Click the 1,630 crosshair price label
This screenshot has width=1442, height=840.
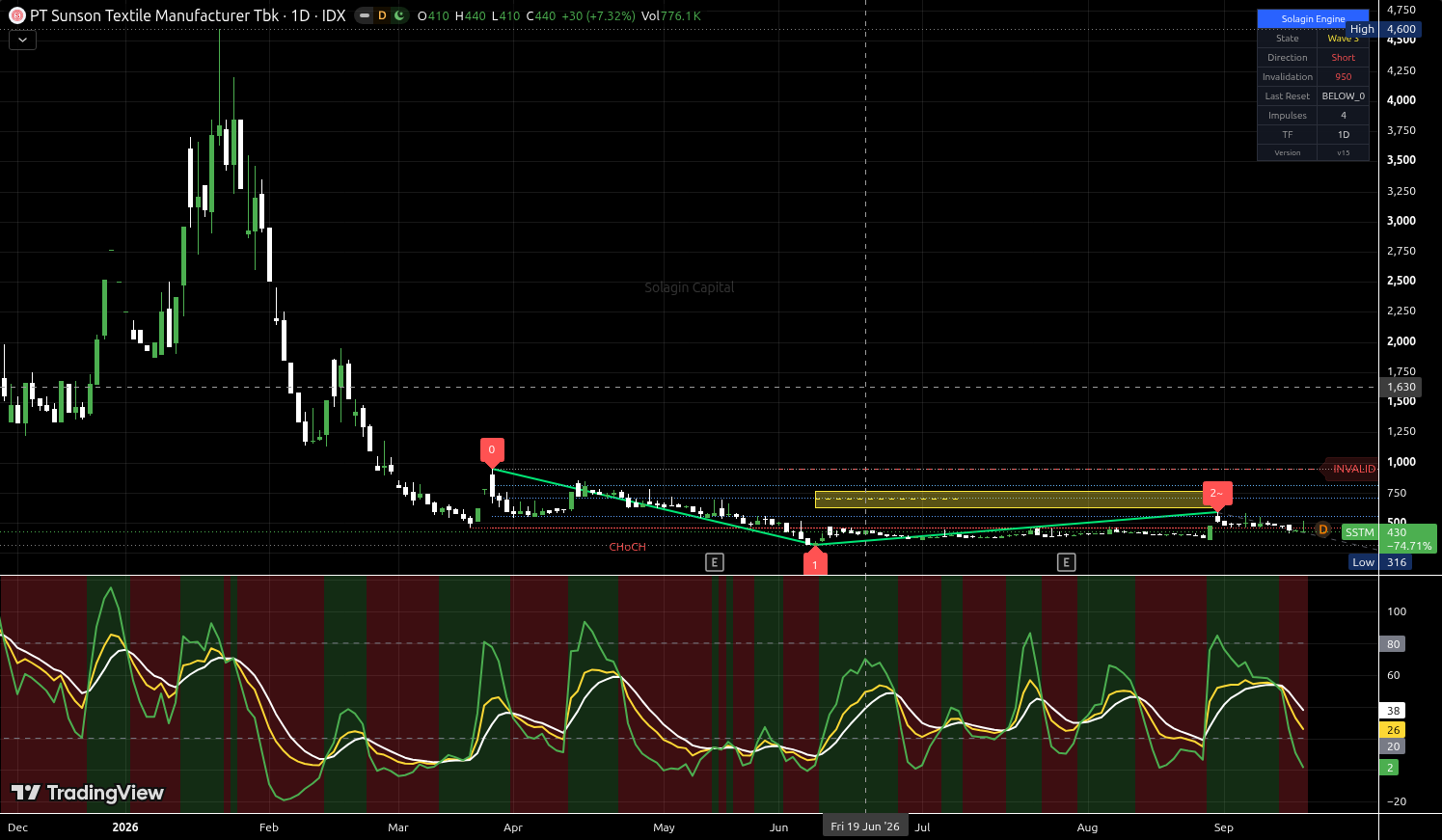click(x=1401, y=388)
